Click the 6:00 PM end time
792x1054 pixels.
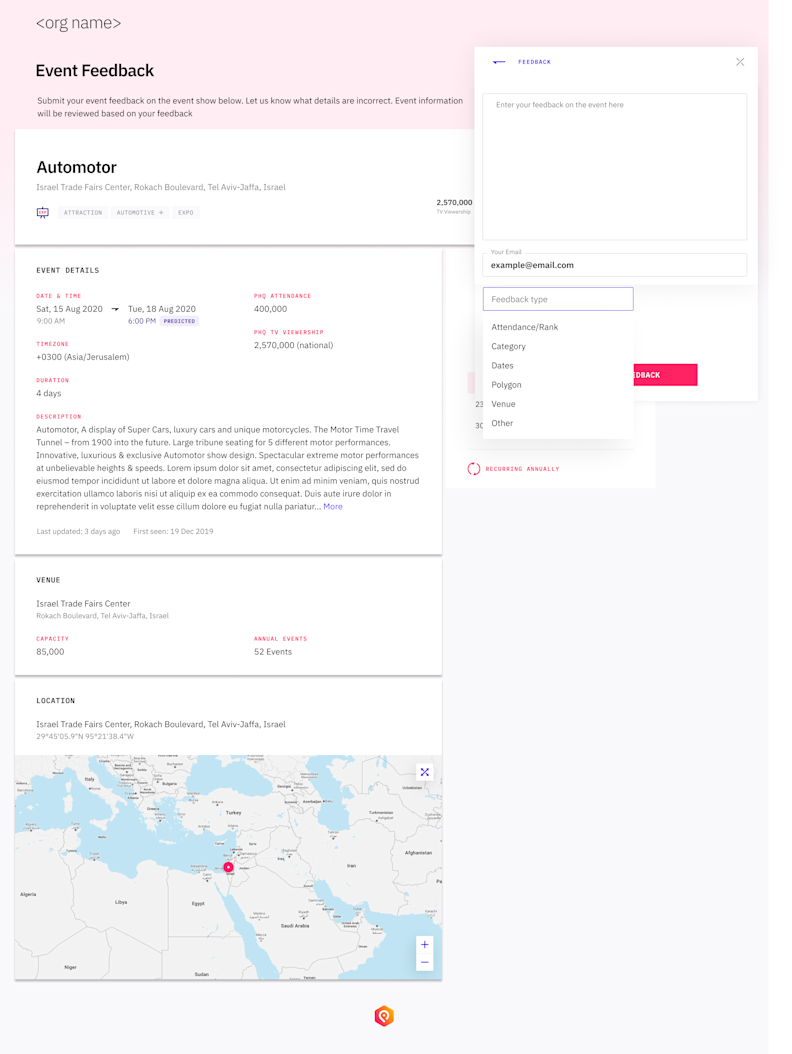[142, 321]
